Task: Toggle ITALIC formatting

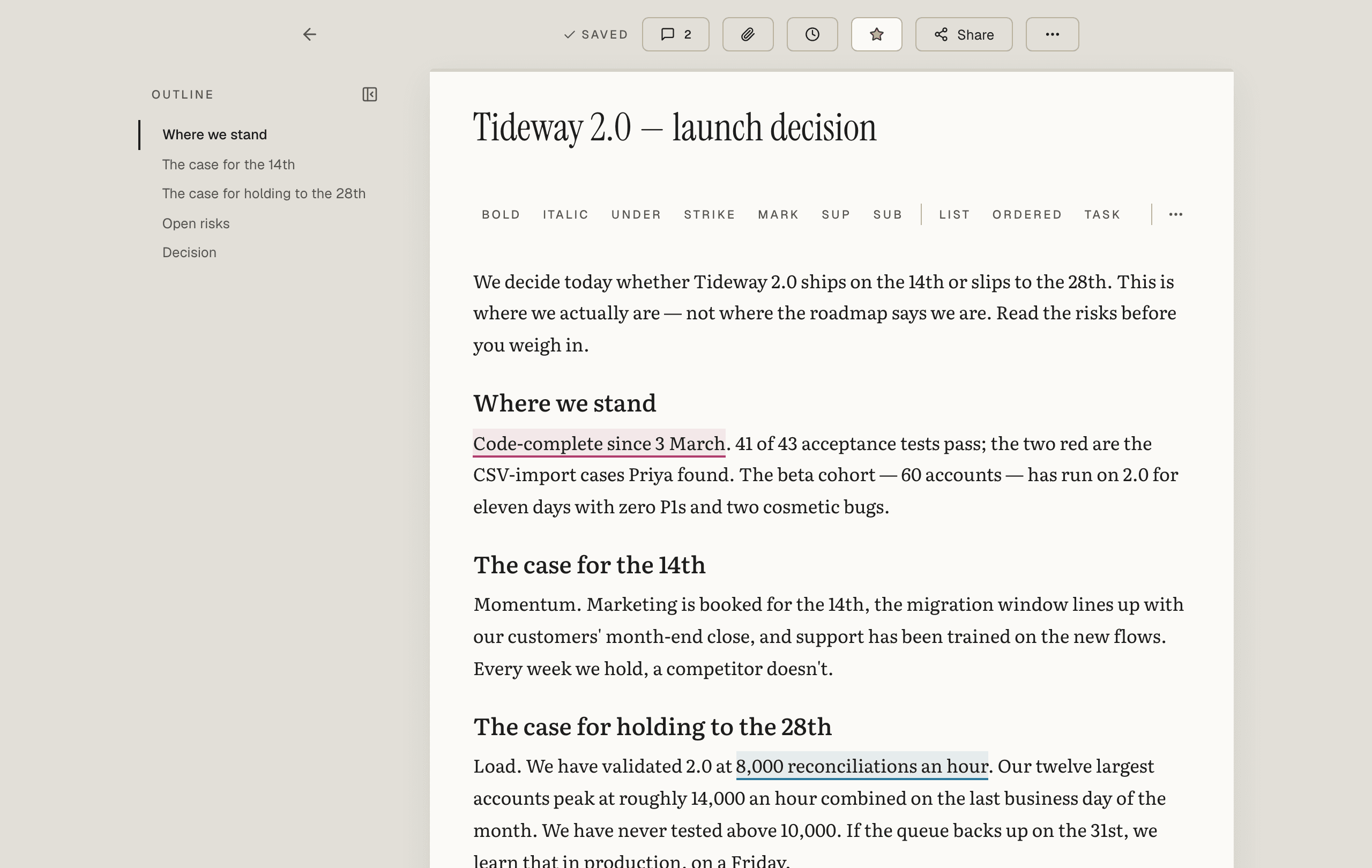Action: coord(565,214)
